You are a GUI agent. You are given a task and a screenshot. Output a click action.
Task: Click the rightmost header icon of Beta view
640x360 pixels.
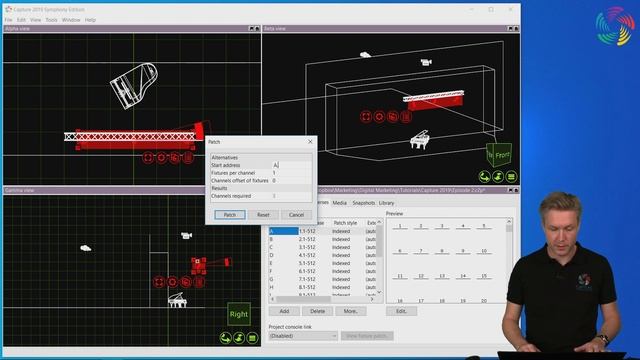click(516, 29)
